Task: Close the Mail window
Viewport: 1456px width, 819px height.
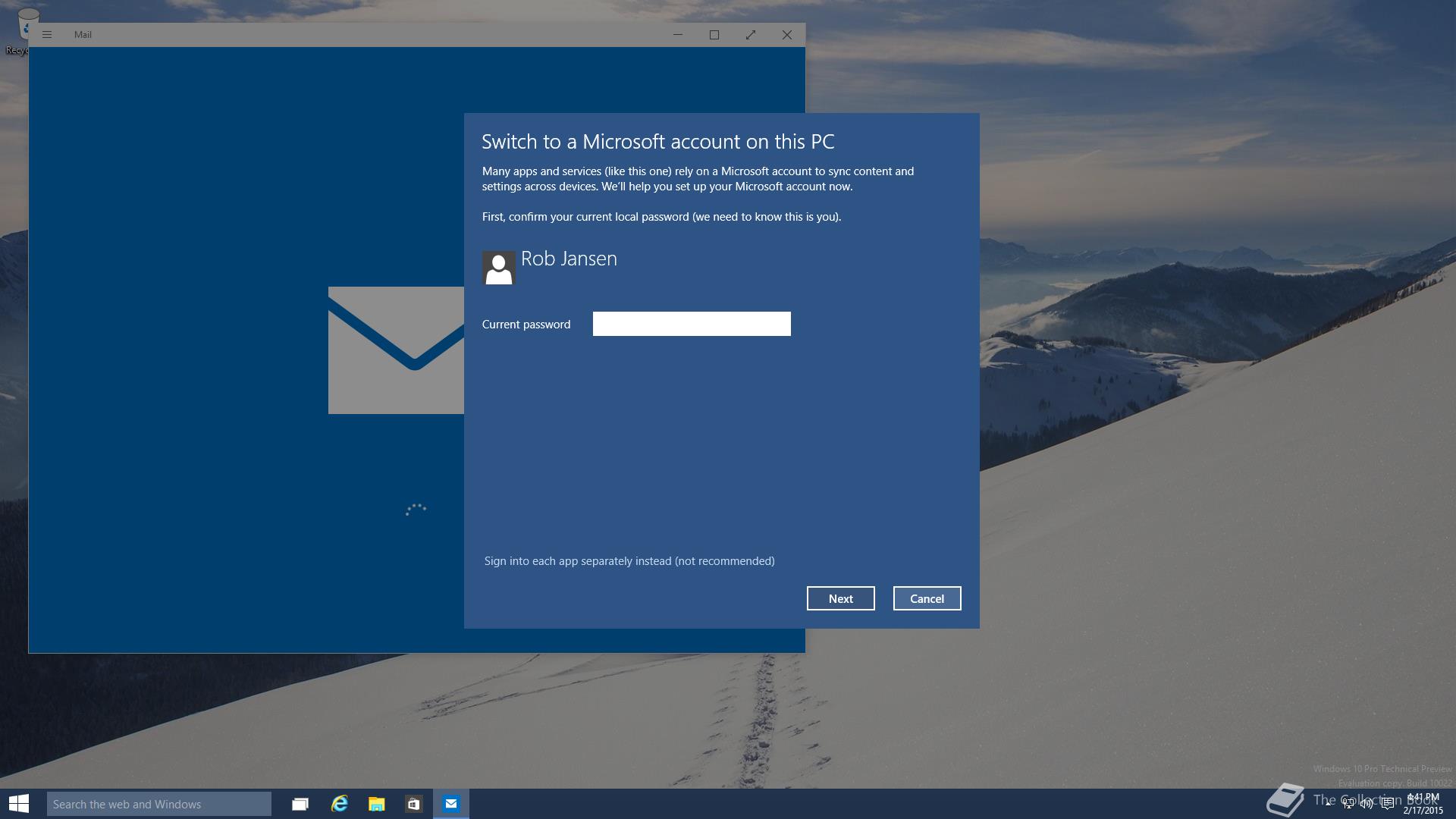Action: pyautogui.click(x=787, y=35)
